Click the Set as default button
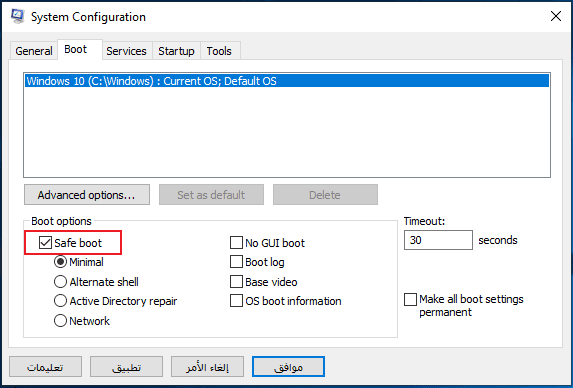This screenshot has height=388, width=573. tap(211, 195)
